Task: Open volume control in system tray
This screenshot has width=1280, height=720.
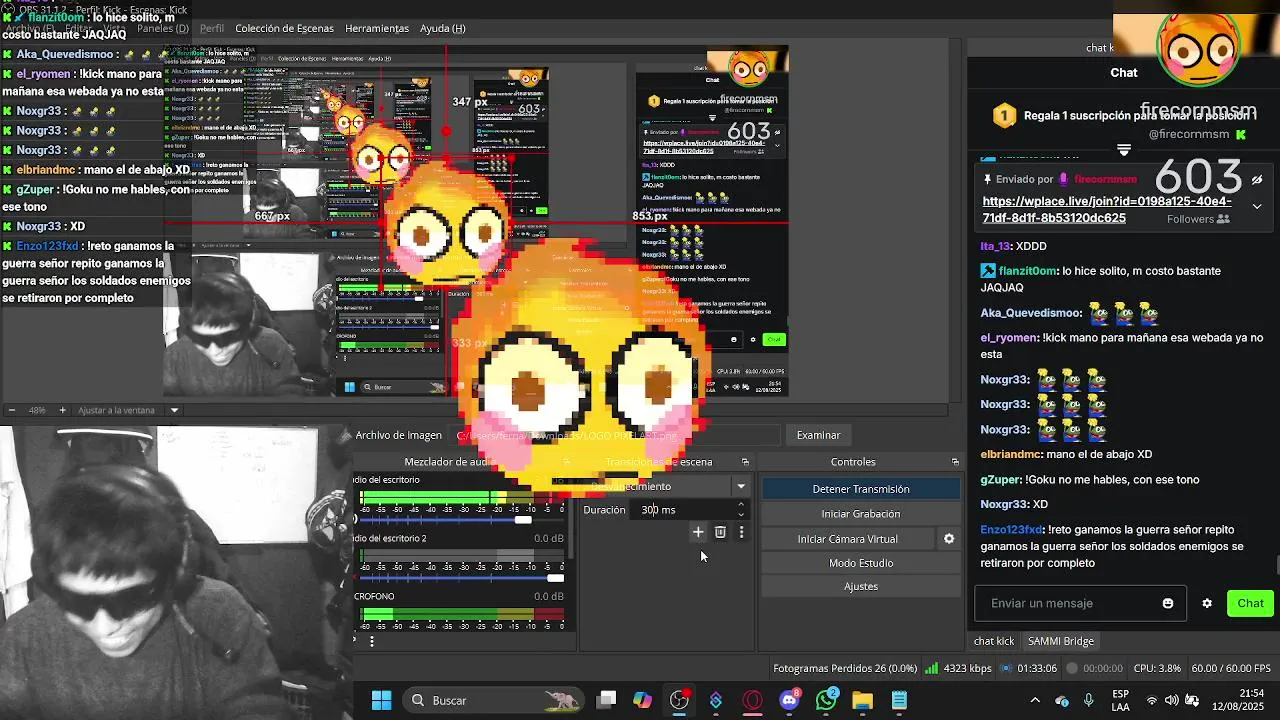Action: coord(1173,700)
